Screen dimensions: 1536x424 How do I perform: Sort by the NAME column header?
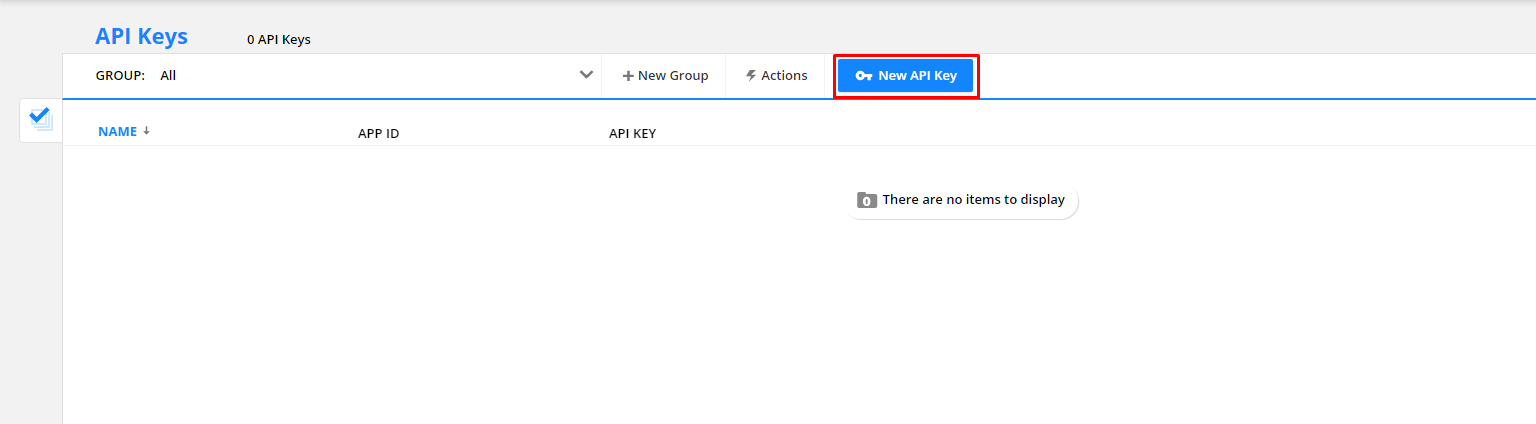[117, 131]
